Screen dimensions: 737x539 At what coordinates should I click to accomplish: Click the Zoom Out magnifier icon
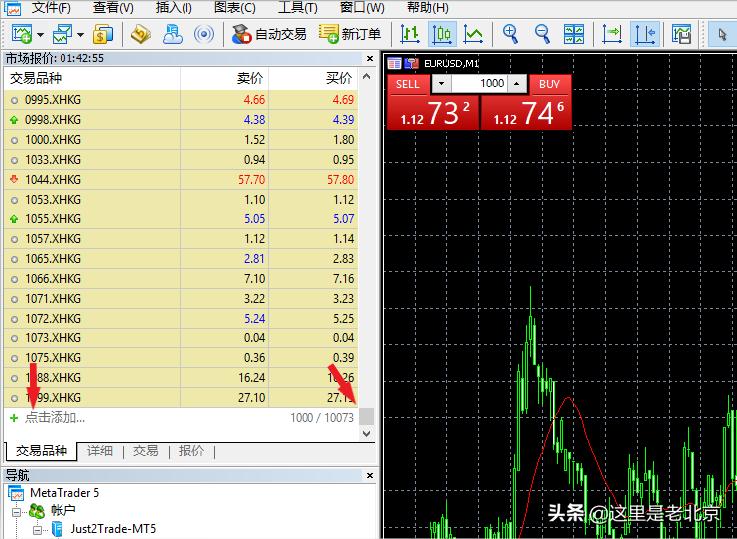542,34
